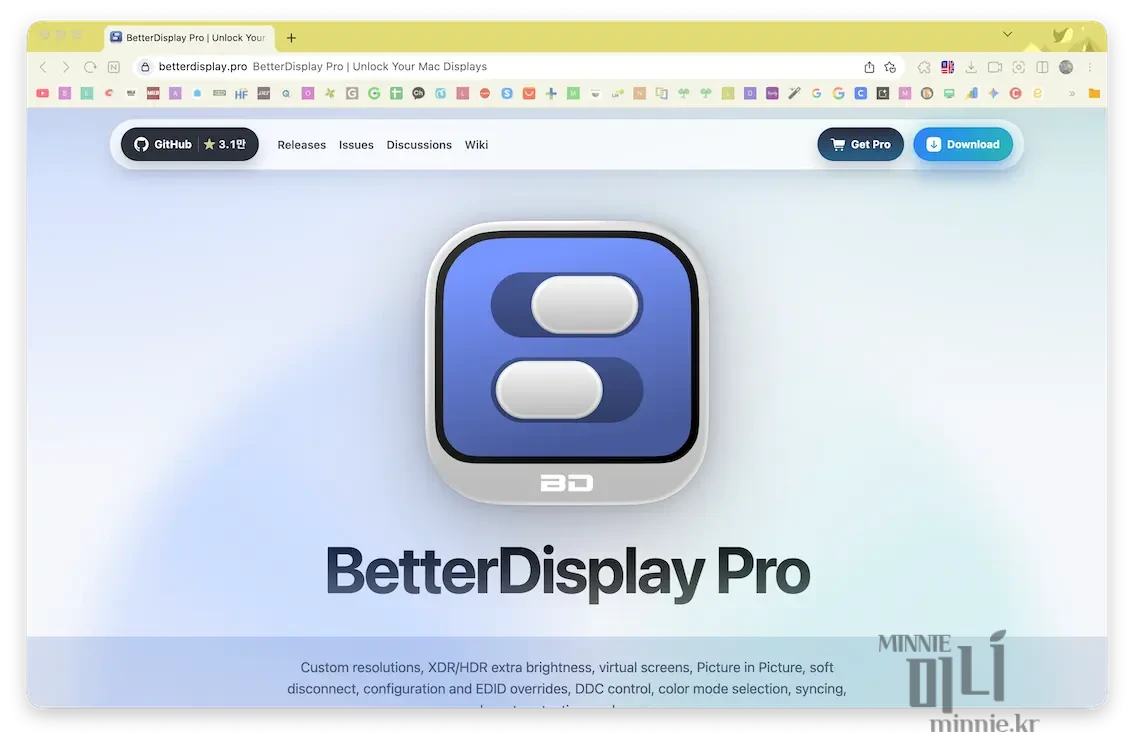
Task: Open the bar chart bookmark icon
Action: [971, 93]
